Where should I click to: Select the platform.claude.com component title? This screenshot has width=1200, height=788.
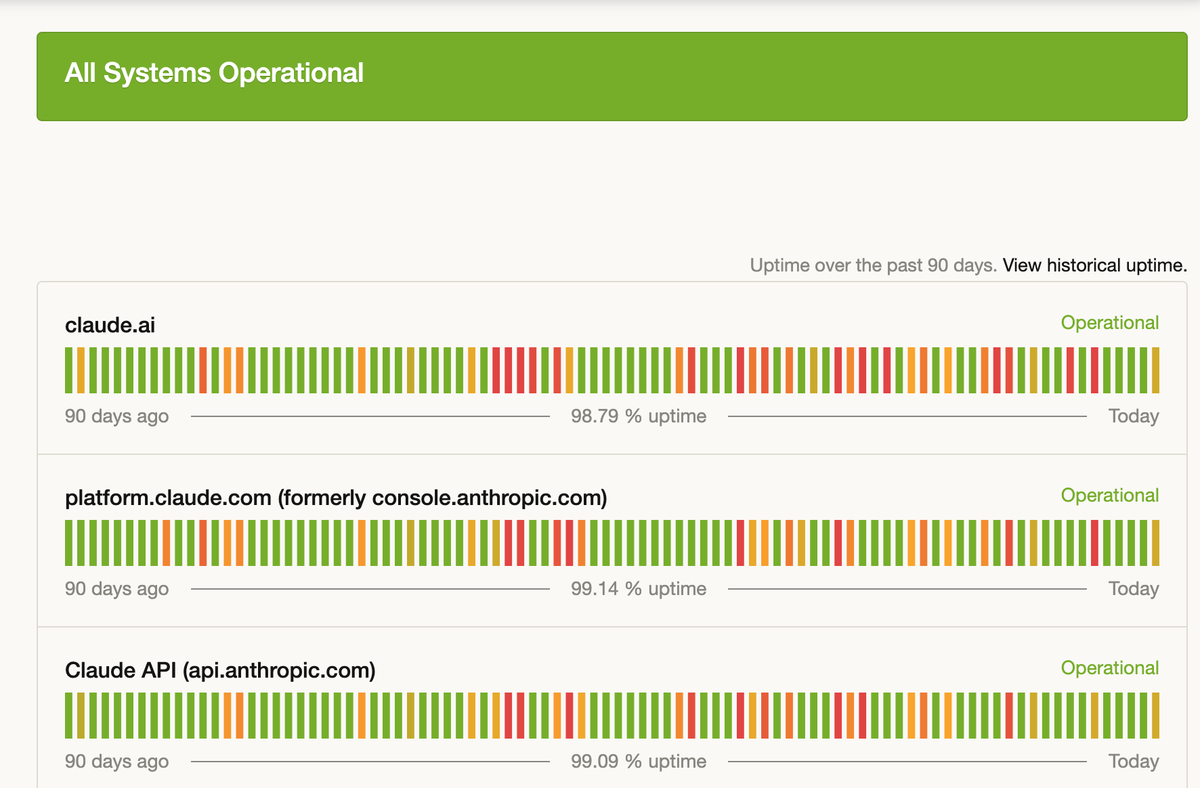[x=335, y=498]
